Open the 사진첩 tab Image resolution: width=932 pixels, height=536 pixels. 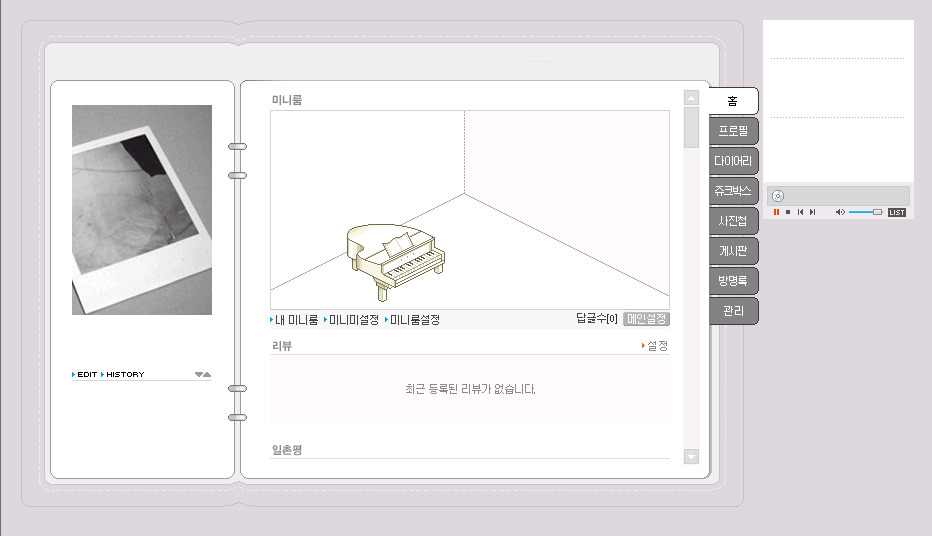tap(733, 221)
